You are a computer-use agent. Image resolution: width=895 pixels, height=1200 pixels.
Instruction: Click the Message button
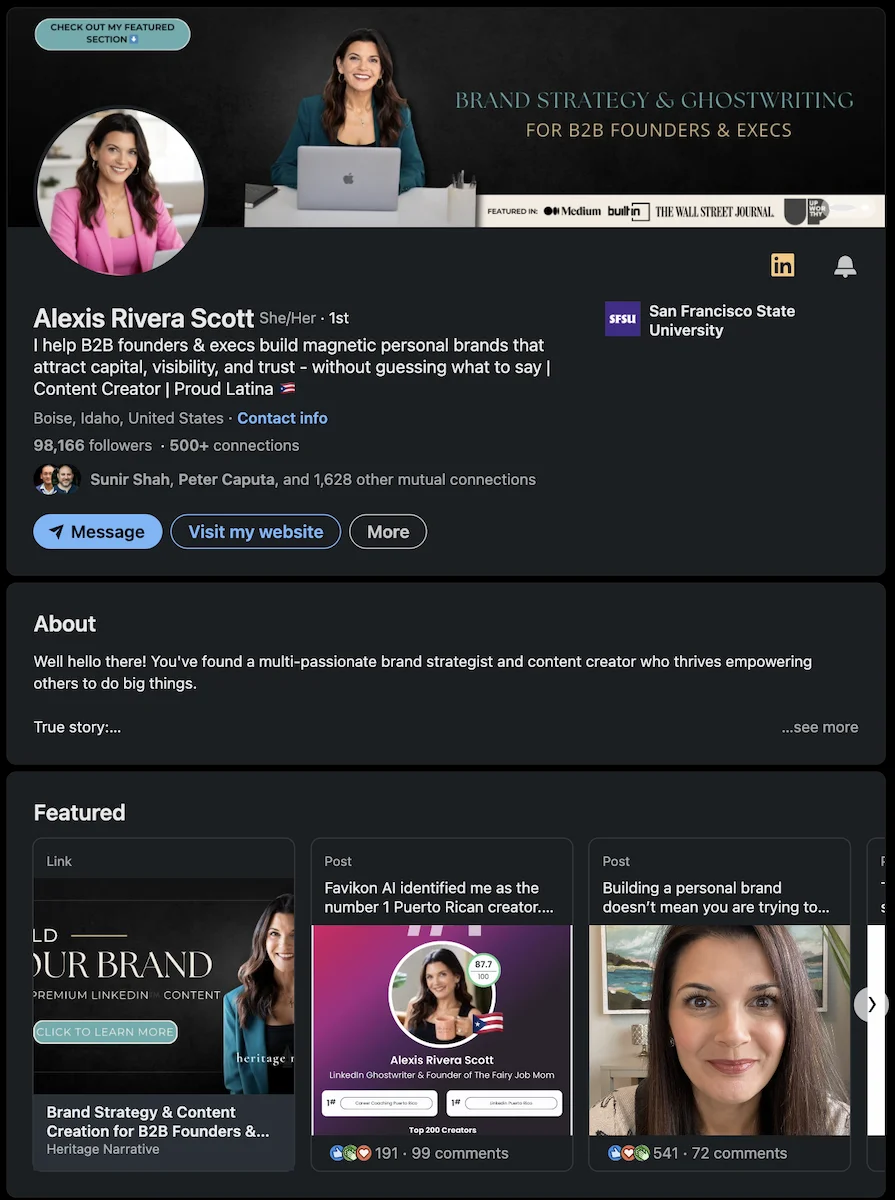click(97, 531)
